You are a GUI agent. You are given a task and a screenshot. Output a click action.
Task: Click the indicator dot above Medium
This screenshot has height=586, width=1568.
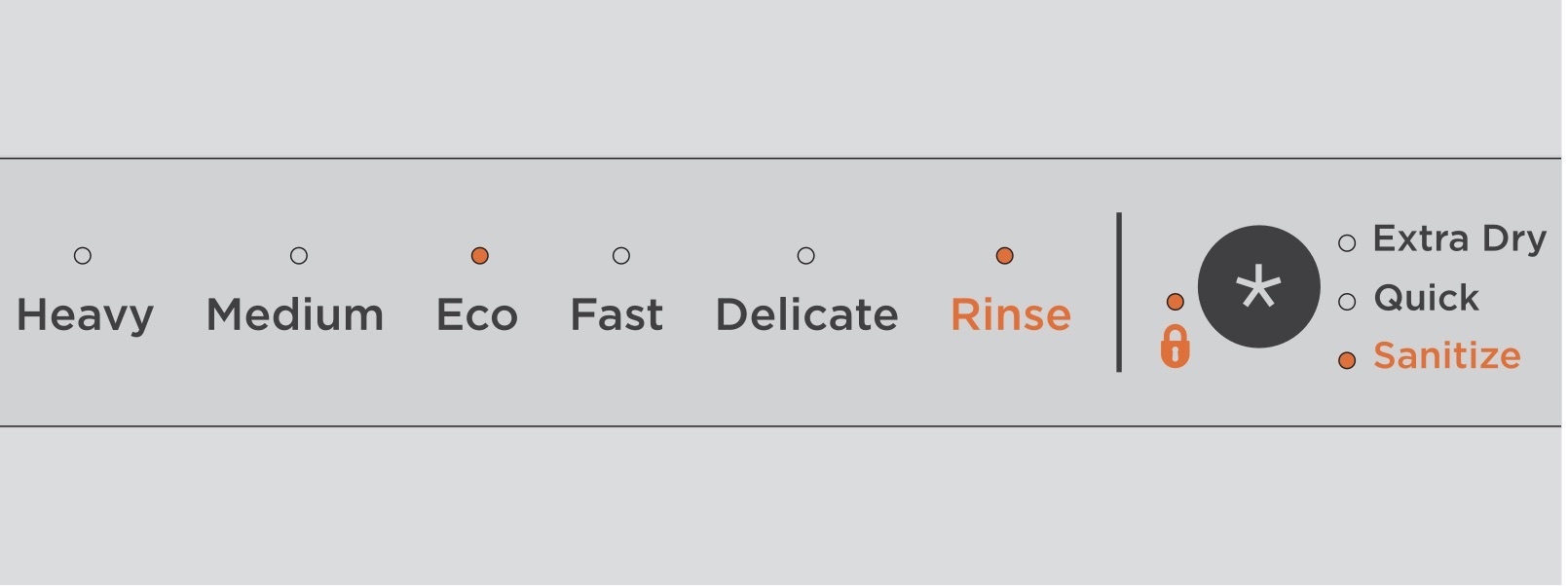coord(299,256)
